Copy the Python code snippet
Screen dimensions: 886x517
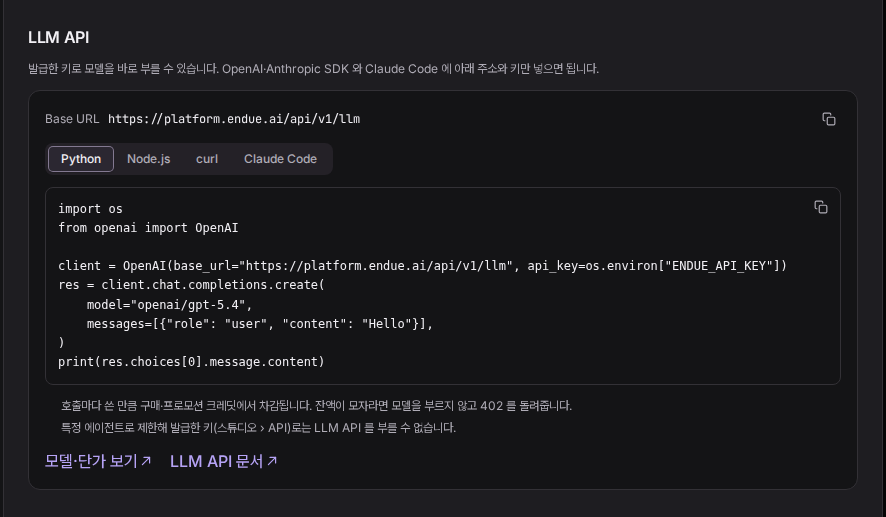click(820, 207)
